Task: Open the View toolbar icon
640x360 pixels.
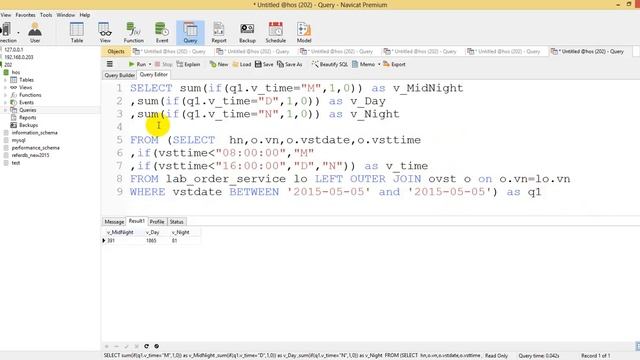Action: click(x=105, y=33)
